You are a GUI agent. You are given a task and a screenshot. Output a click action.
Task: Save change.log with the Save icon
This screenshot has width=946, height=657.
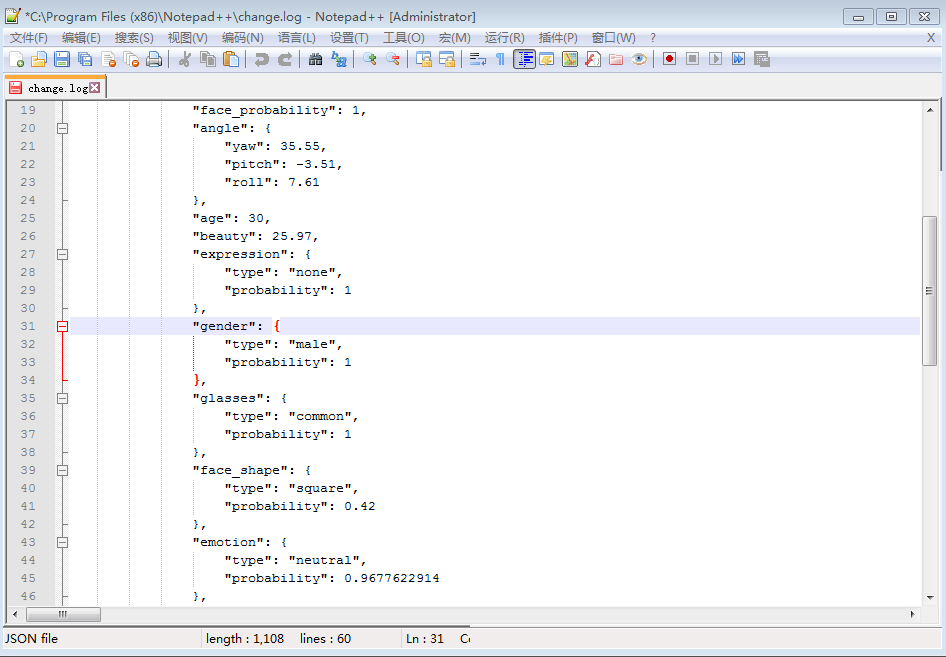tap(62, 59)
